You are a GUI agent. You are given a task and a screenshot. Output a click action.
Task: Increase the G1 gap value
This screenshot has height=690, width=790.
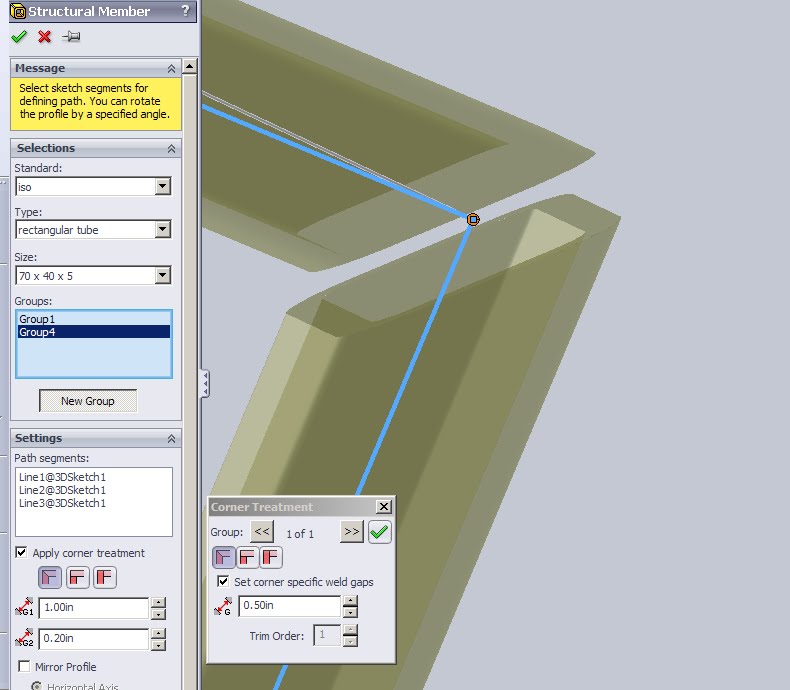158,602
